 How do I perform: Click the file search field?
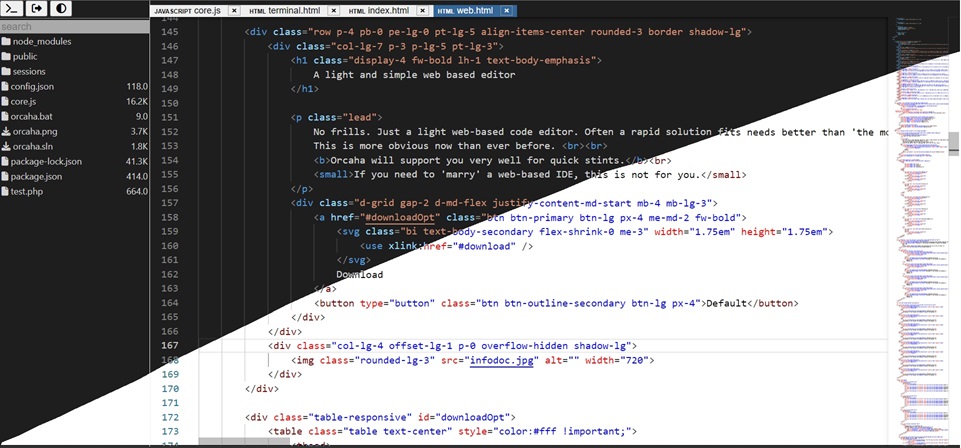point(75,27)
